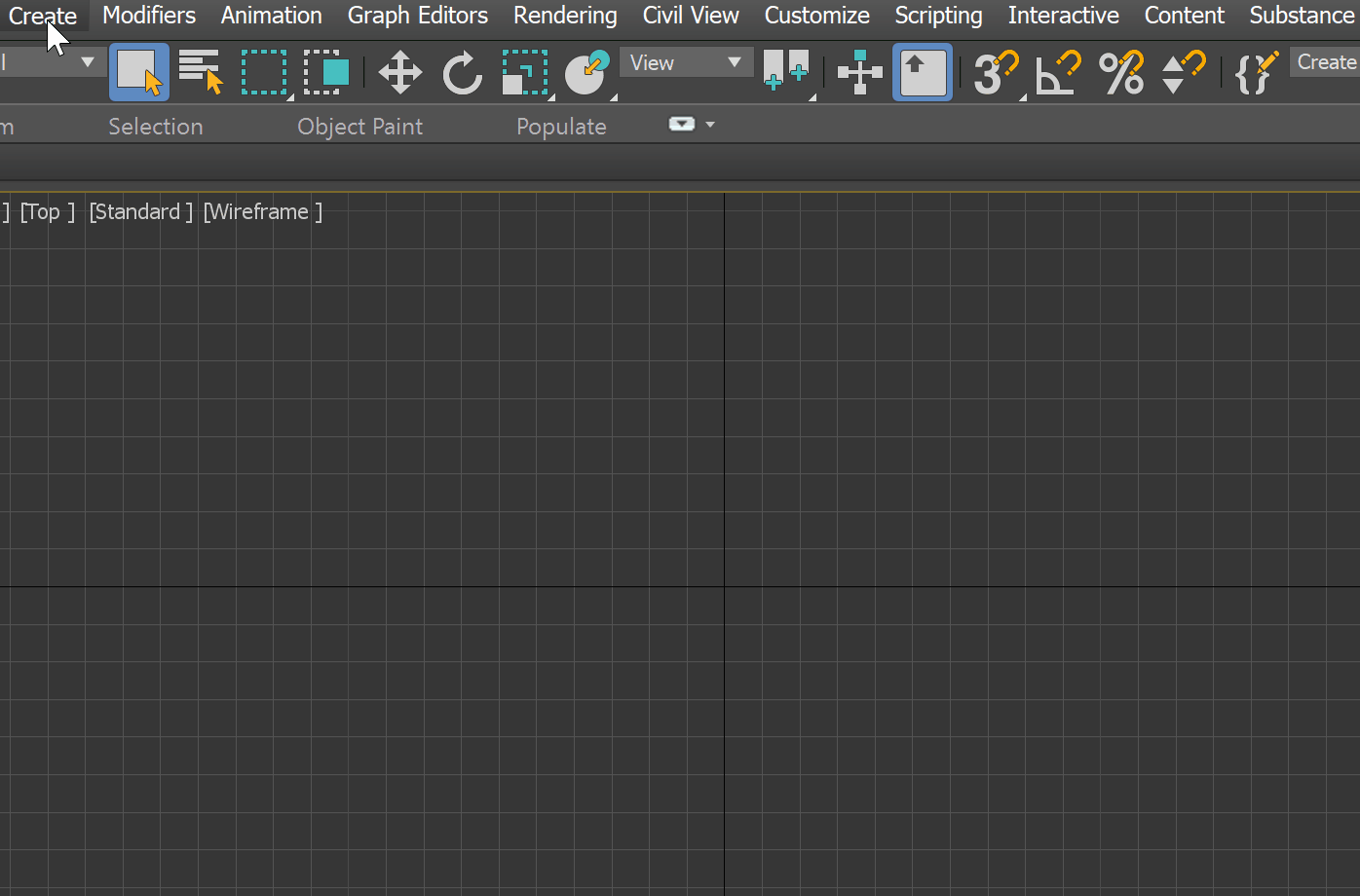
Task: Activate the Select and Uniform Scale tool
Action: pos(524,71)
